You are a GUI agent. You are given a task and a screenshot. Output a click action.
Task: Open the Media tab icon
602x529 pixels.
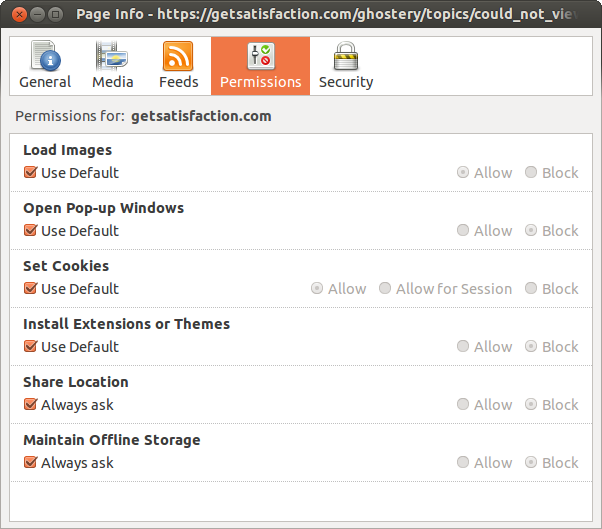click(x=112, y=56)
